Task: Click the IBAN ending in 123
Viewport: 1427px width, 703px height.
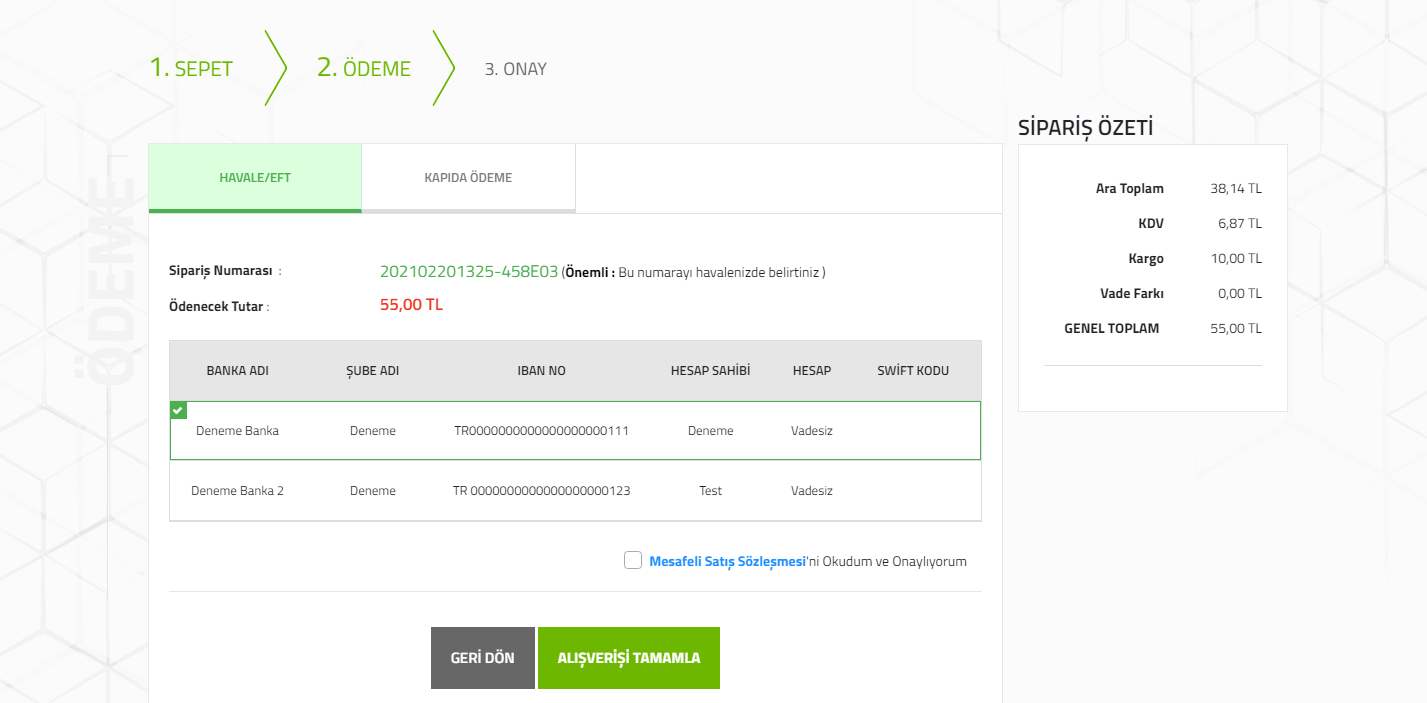Action: tap(541, 491)
